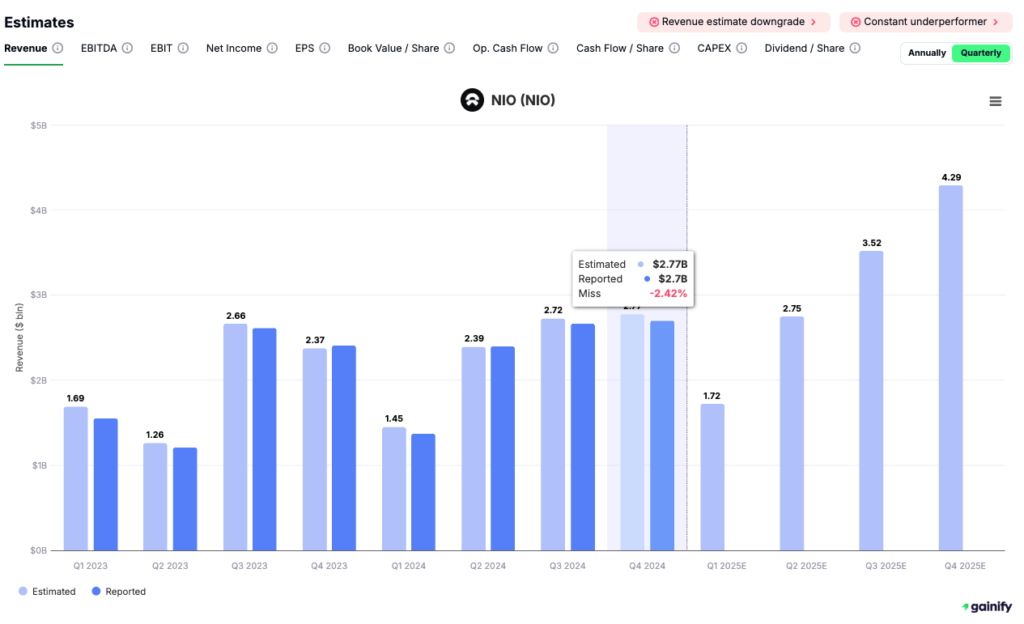Click the -2.42% miss value in tooltip
The height and width of the screenshot is (624, 1024).
pyautogui.click(x=668, y=294)
